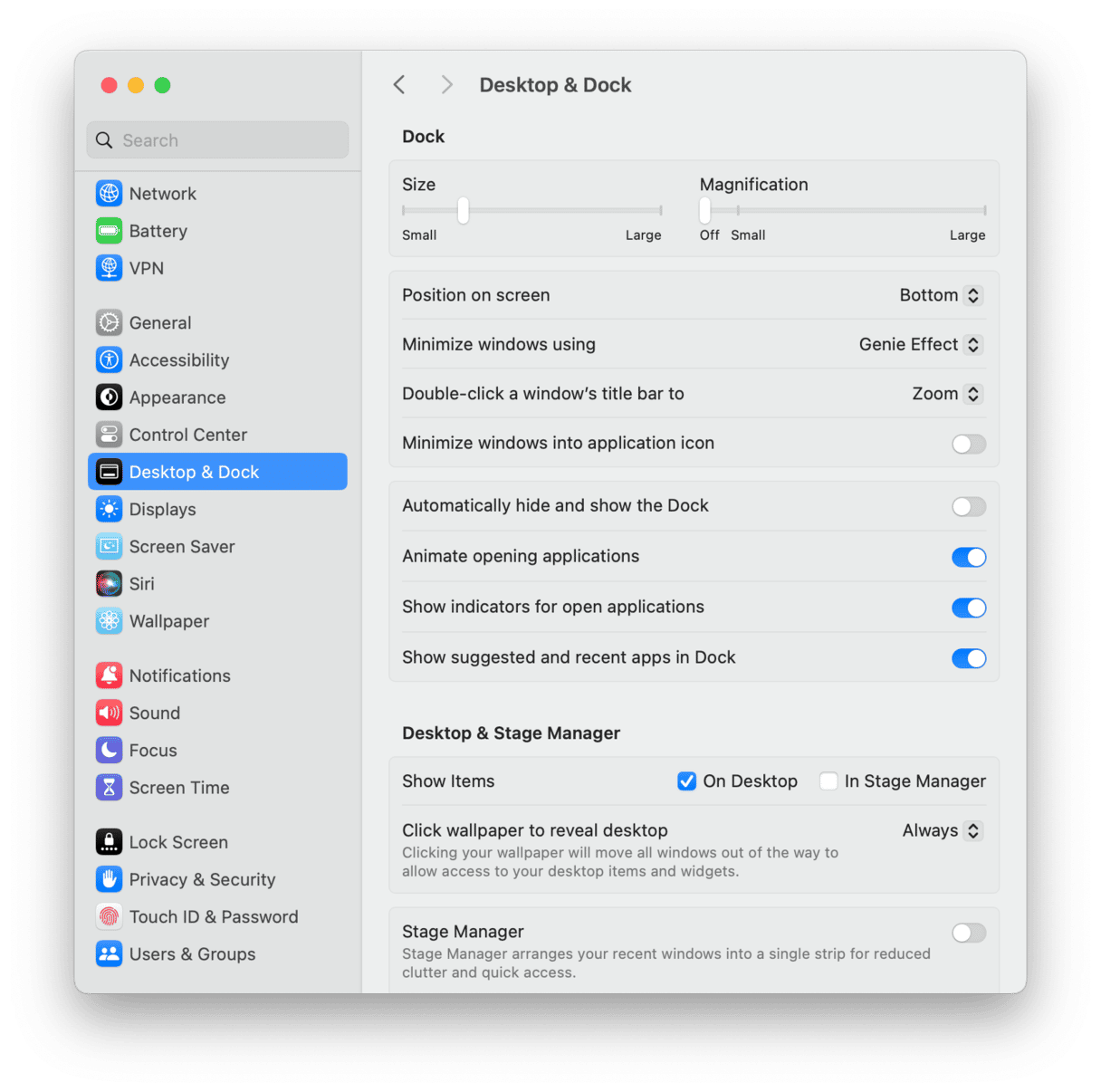This screenshot has height=1092, width=1101.
Task: Click the Privacy & Security hand icon
Action: click(x=109, y=879)
